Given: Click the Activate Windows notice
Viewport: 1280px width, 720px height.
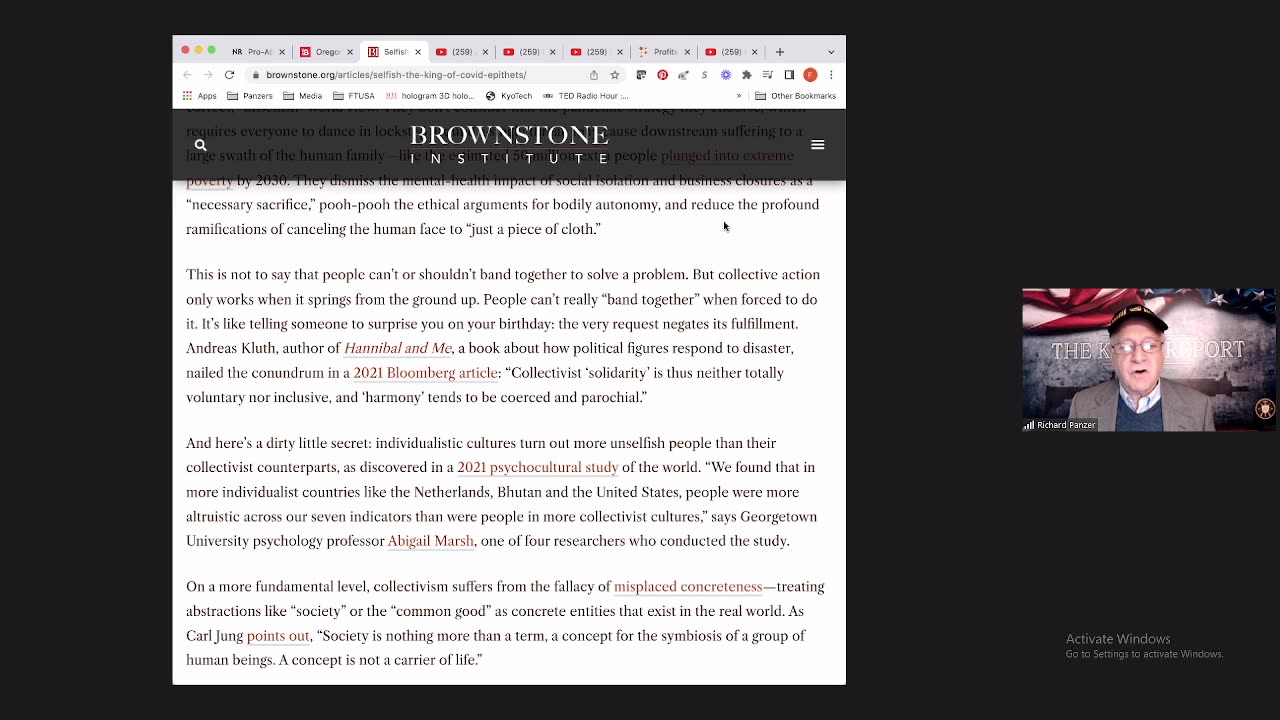Looking at the screenshot, I should click(x=1144, y=646).
